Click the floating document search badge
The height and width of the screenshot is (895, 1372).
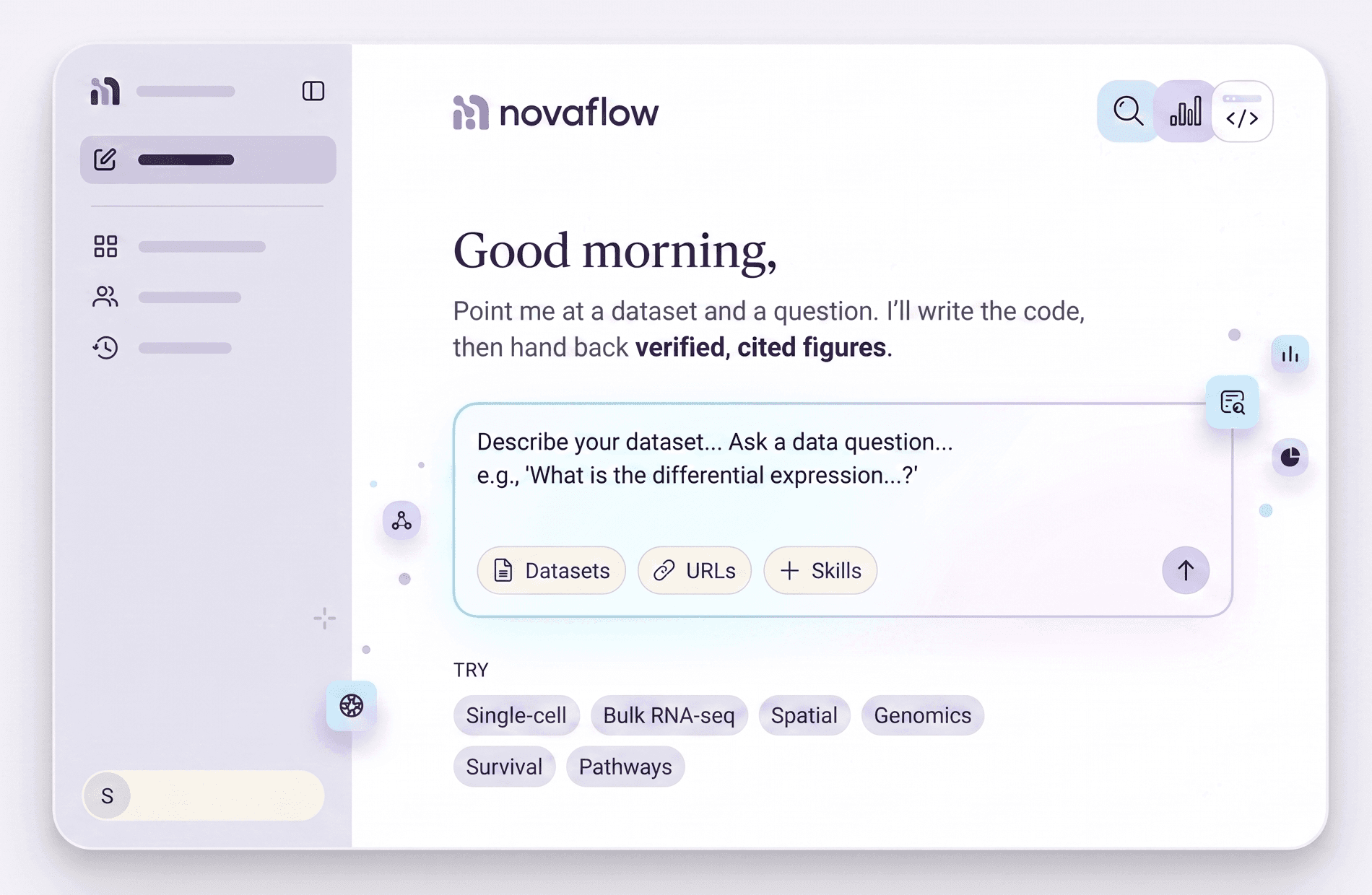(1233, 402)
